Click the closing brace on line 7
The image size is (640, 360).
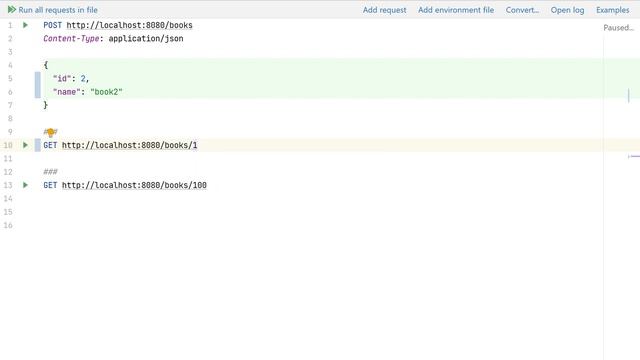click(46, 105)
